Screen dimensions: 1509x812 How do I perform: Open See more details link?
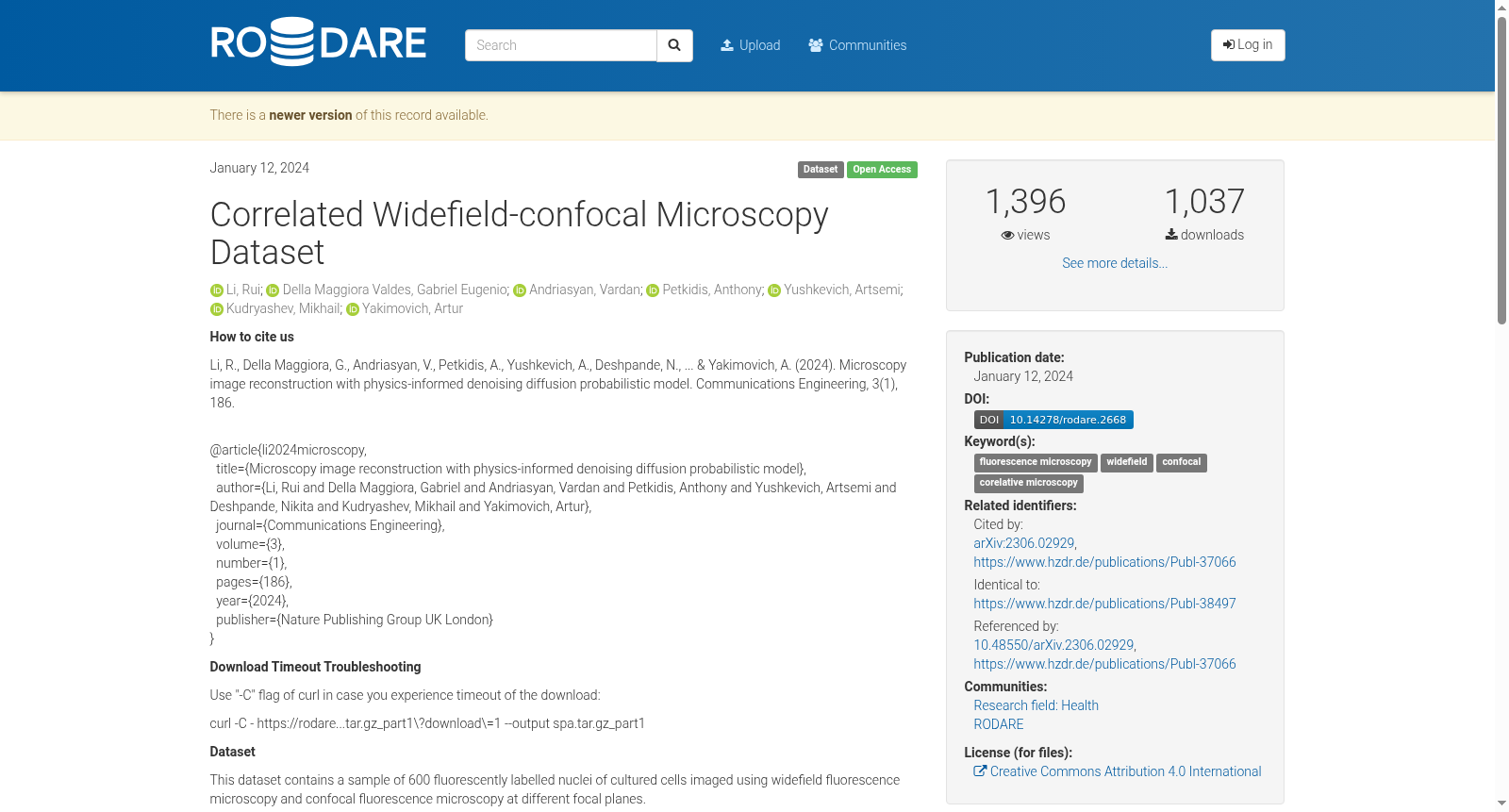pos(1115,263)
